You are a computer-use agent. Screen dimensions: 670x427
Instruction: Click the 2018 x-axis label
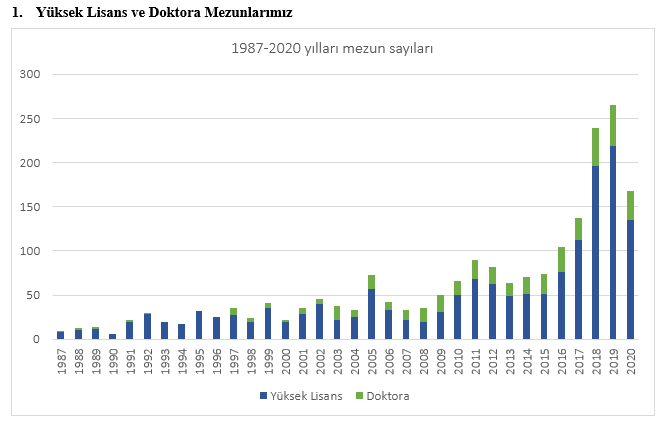click(x=596, y=362)
